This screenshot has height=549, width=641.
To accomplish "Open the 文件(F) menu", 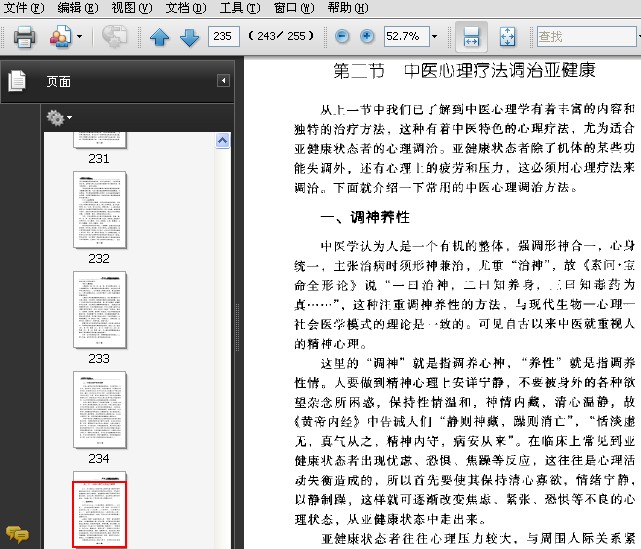I will [x=24, y=8].
